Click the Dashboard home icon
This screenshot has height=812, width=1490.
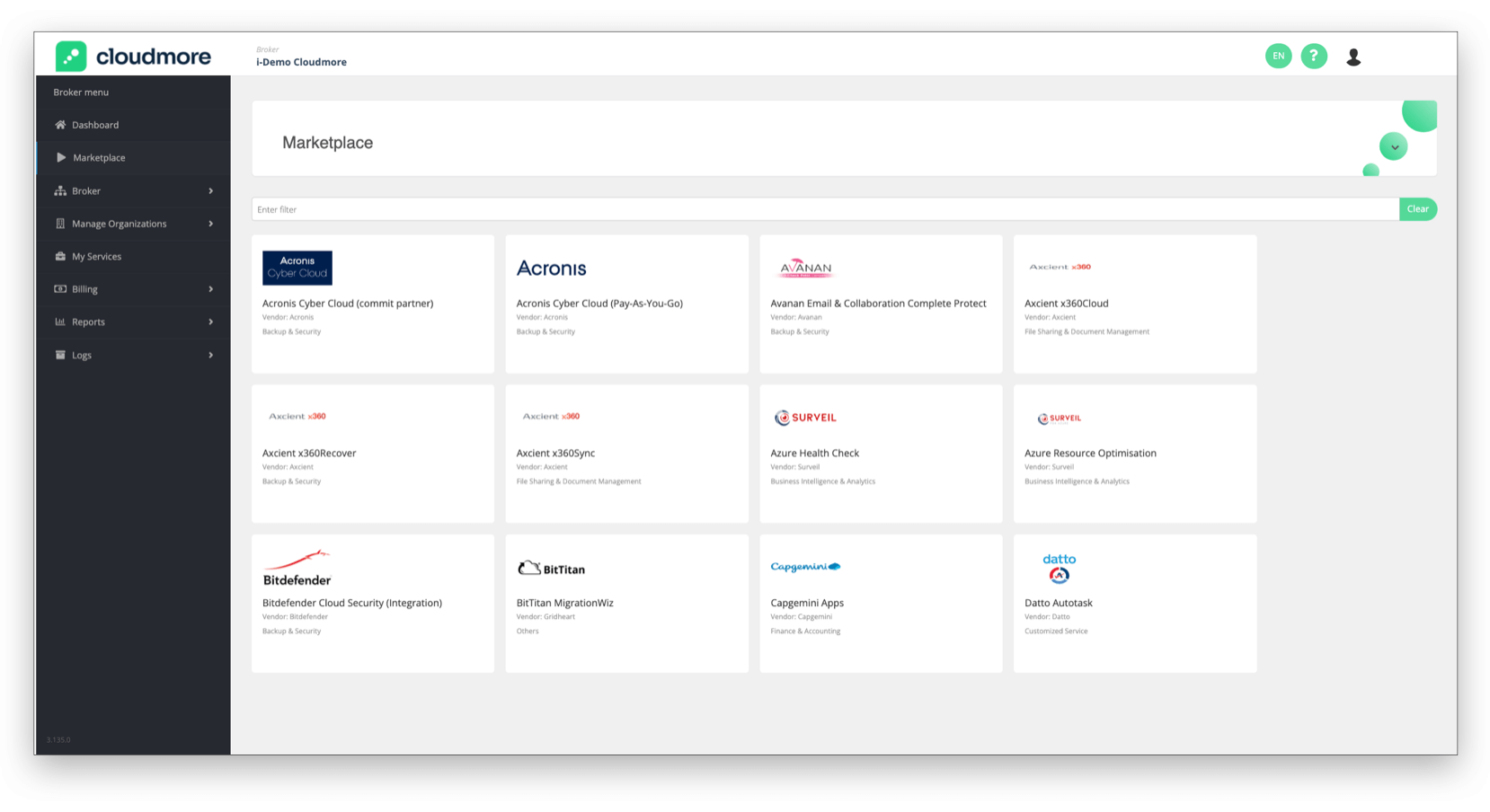(x=60, y=125)
